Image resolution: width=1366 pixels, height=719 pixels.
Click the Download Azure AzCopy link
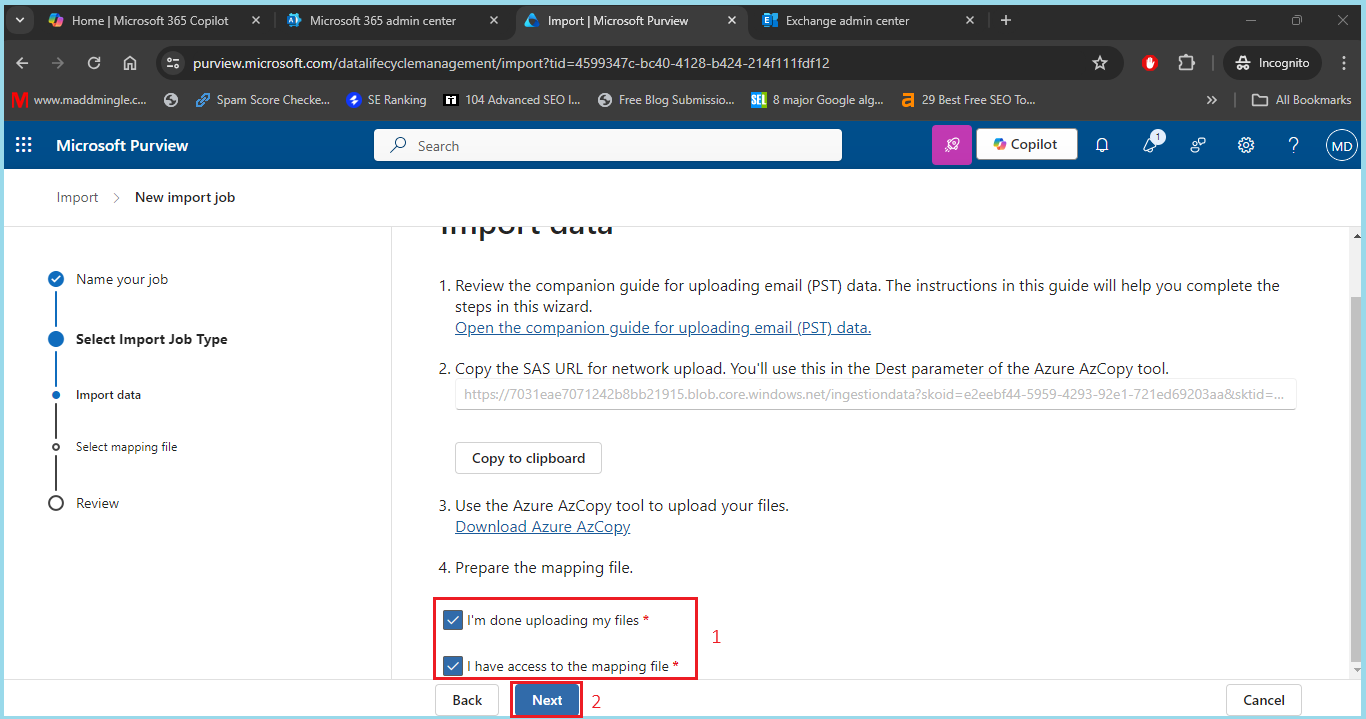(543, 527)
